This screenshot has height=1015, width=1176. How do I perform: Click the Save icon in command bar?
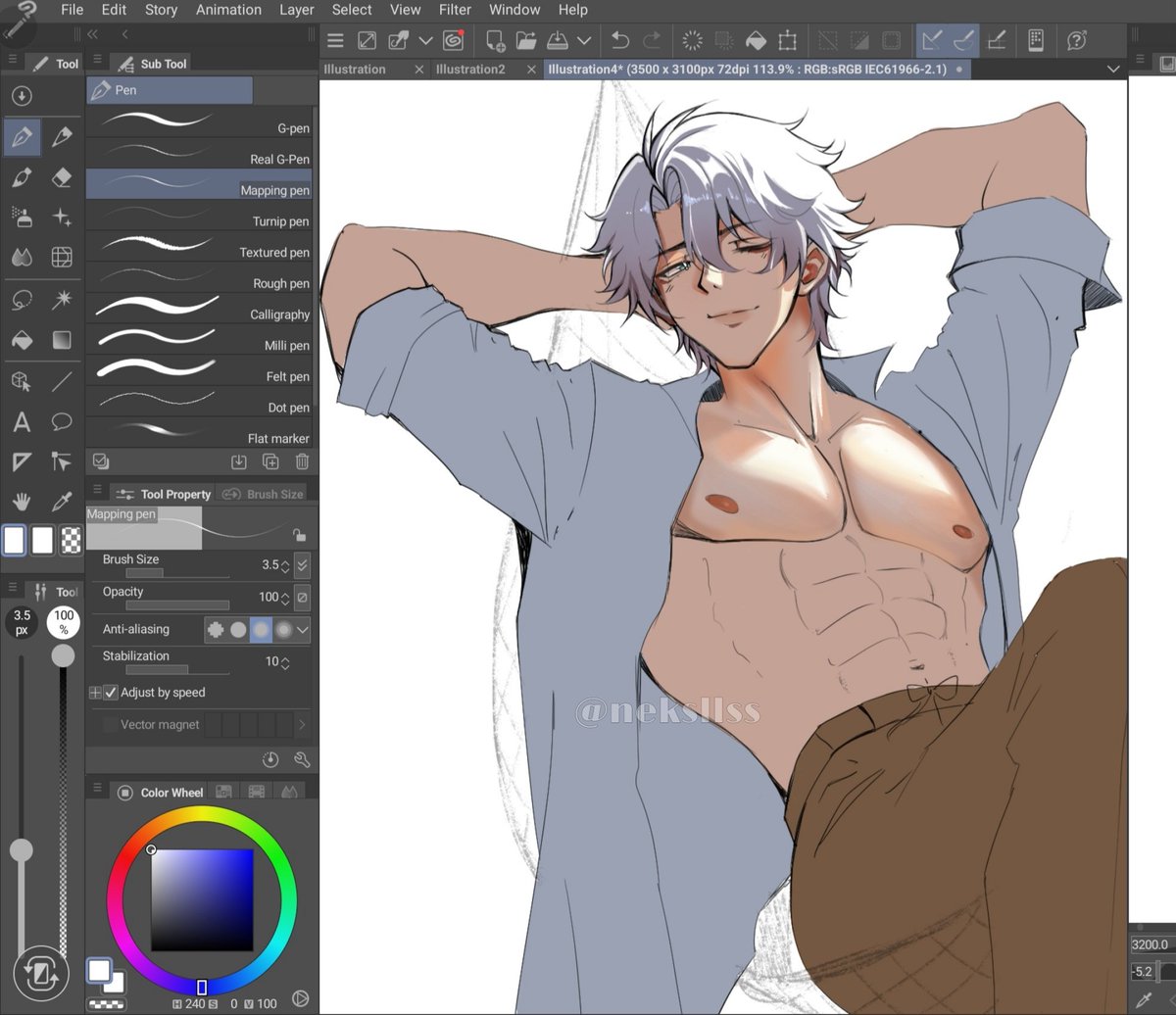pyautogui.click(x=558, y=40)
